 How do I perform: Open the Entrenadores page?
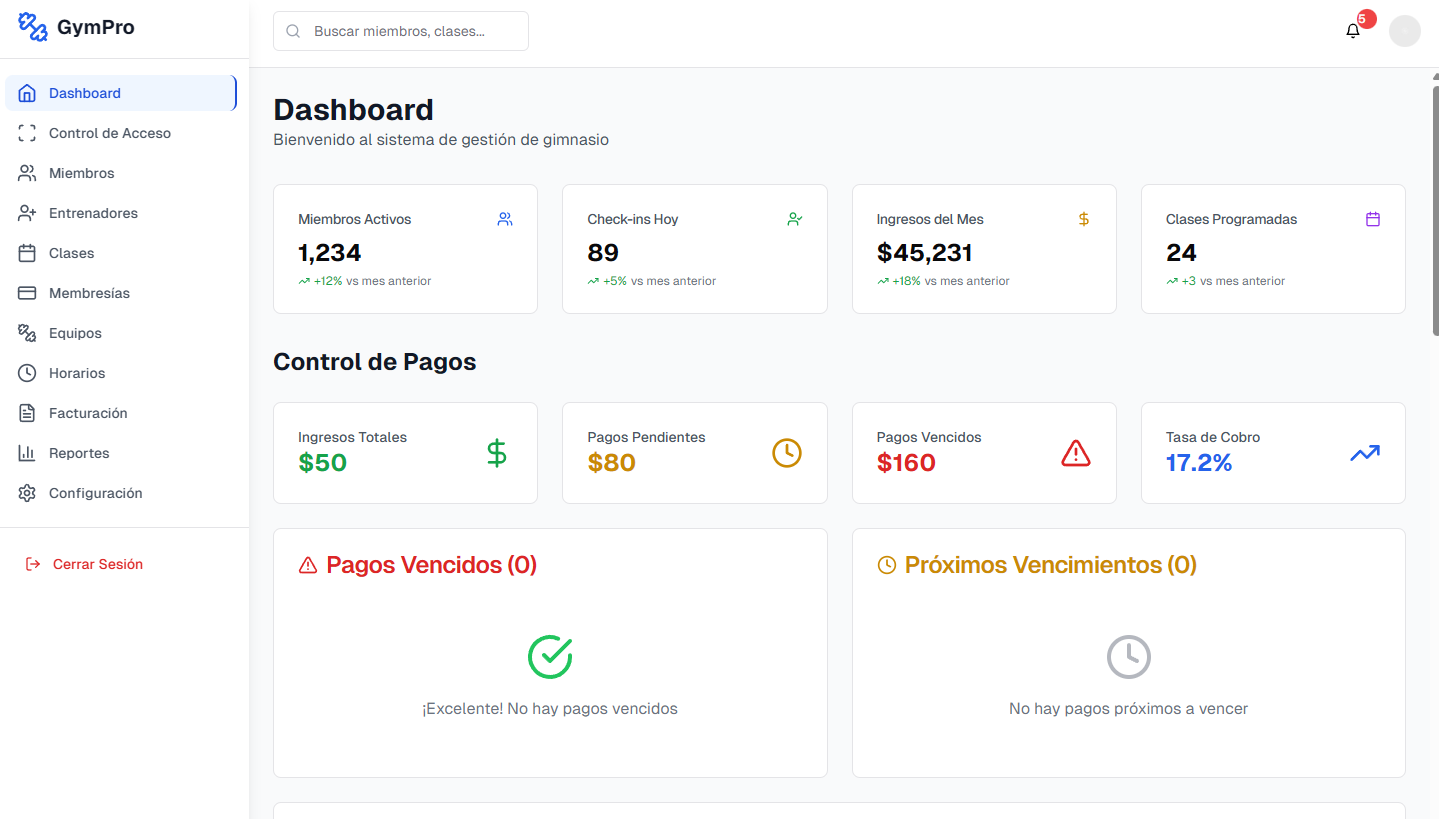point(93,213)
